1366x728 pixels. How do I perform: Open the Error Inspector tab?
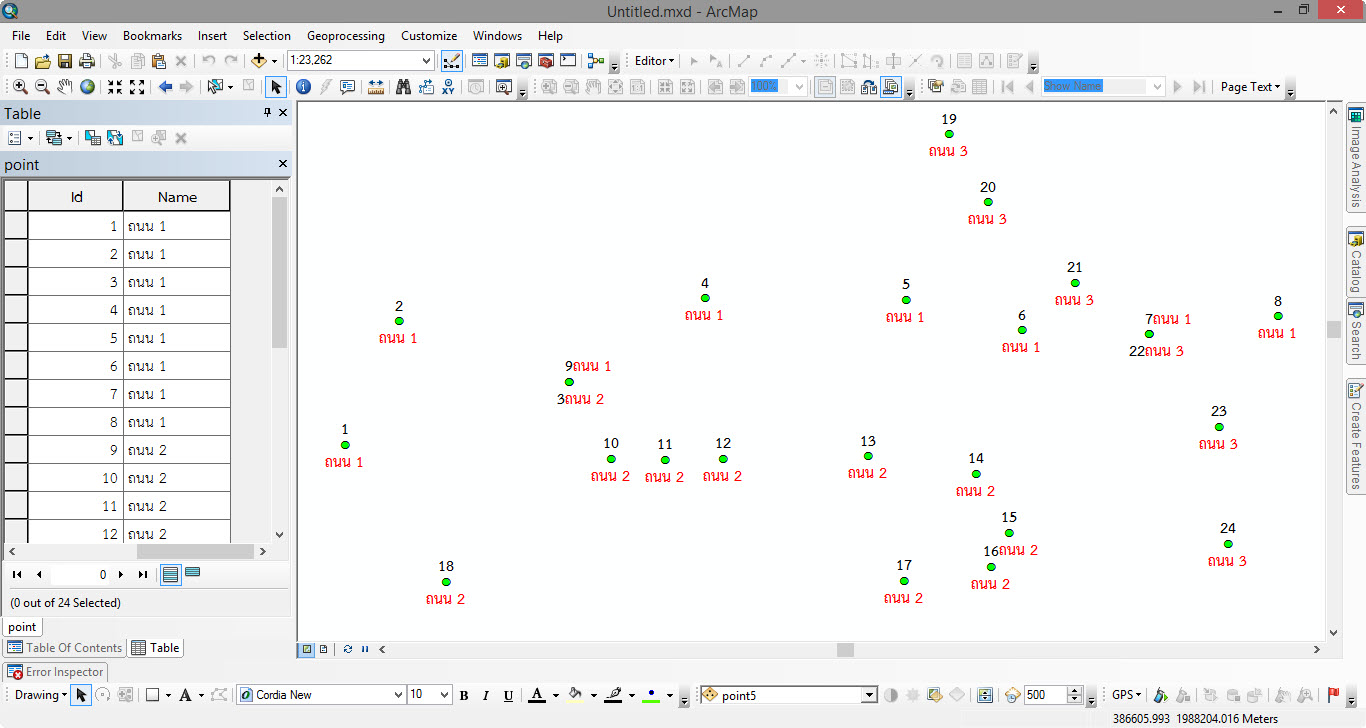tap(55, 672)
